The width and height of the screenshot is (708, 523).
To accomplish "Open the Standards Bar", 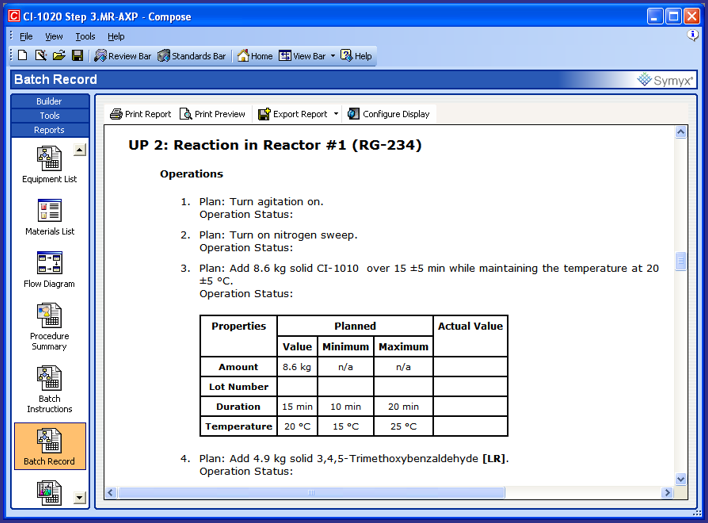I will (192, 56).
